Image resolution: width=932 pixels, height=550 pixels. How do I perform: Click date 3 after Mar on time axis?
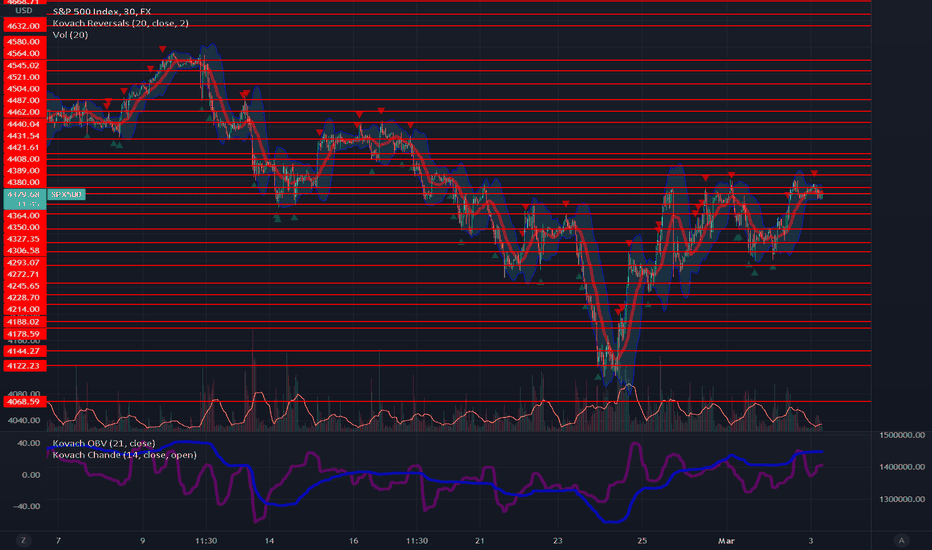pyautogui.click(x=811, y=540)
